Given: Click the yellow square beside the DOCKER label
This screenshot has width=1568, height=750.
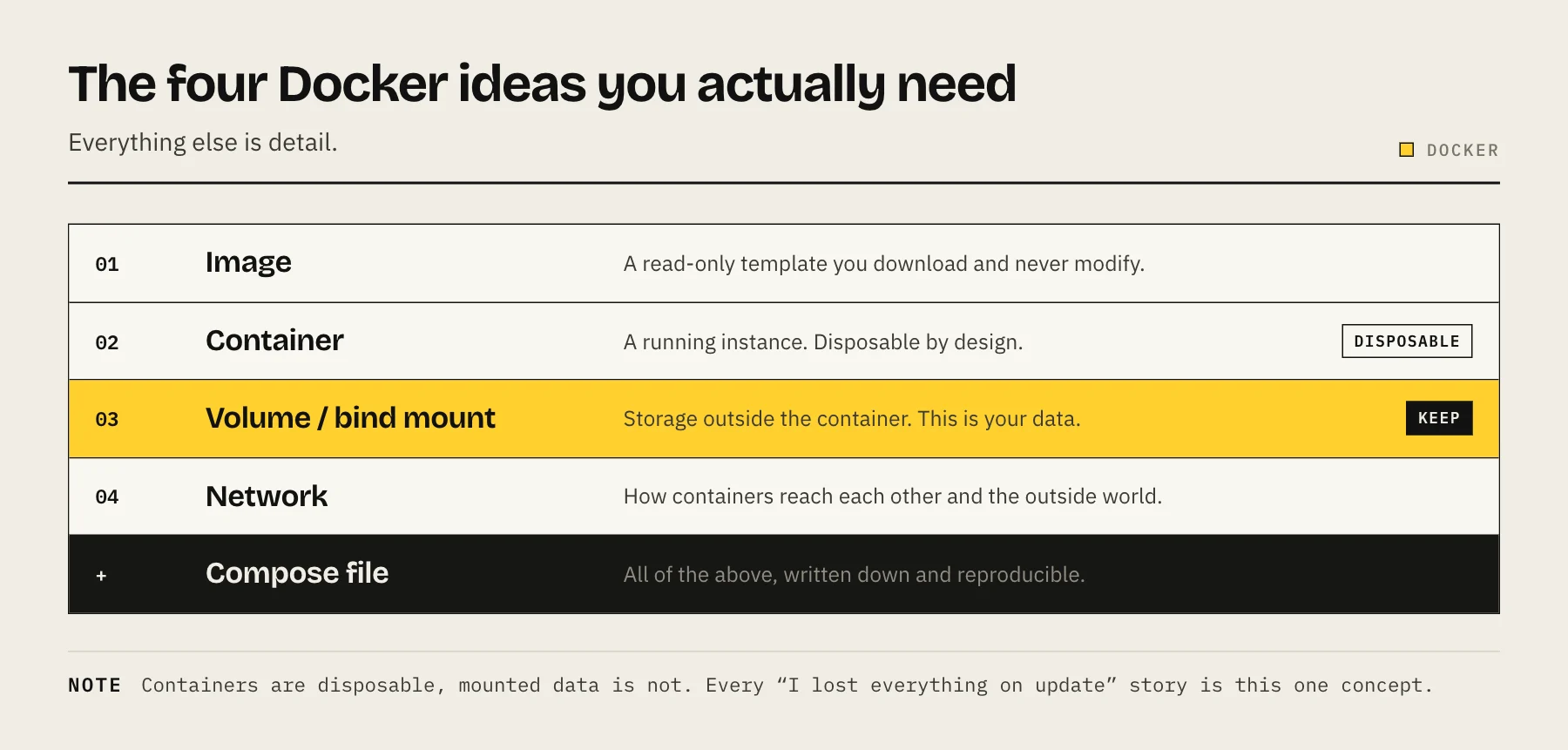Looking at the screenshot, I should tap(1406, 150).
